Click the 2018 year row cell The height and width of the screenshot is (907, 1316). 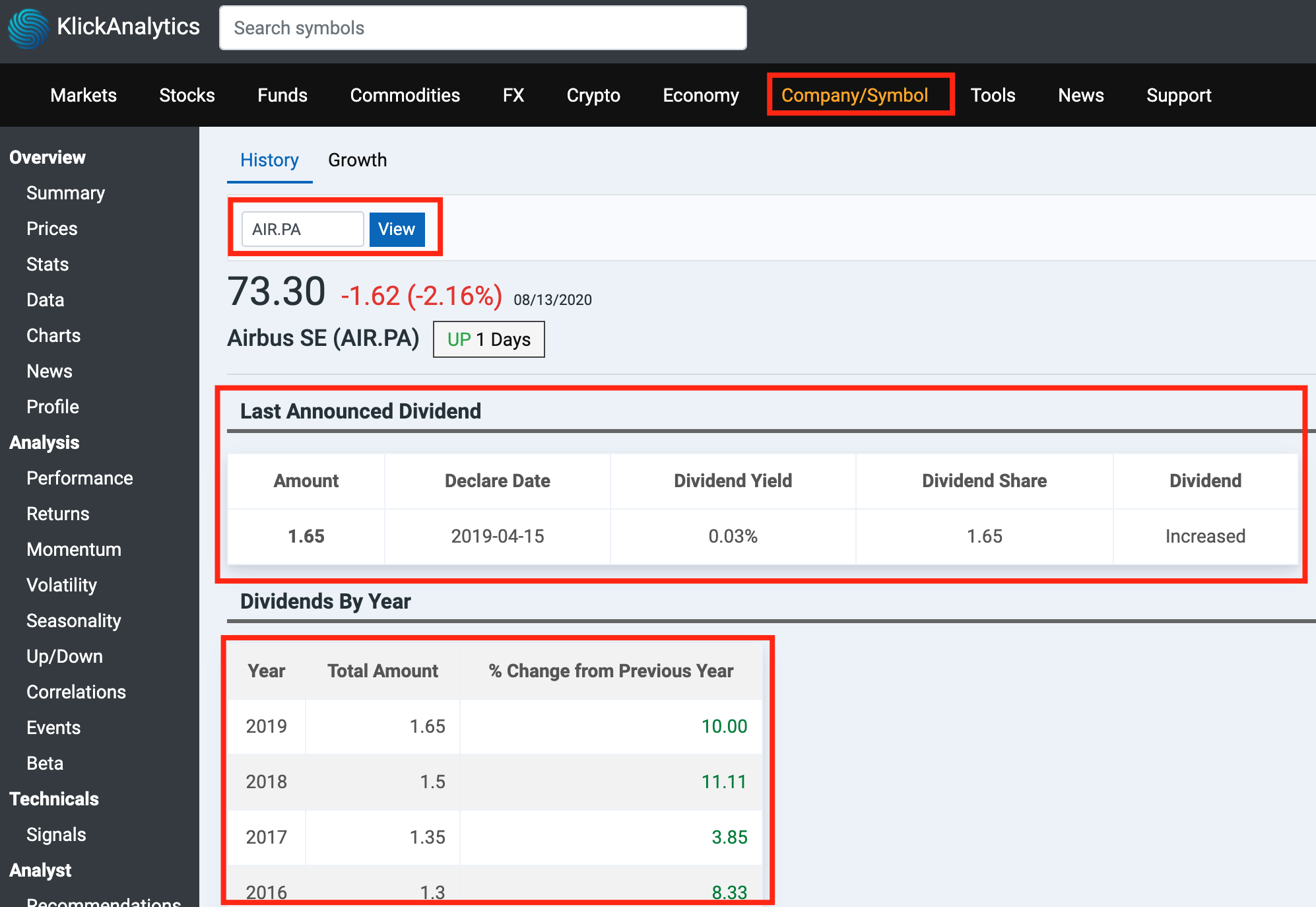click(x=267, y=782)
